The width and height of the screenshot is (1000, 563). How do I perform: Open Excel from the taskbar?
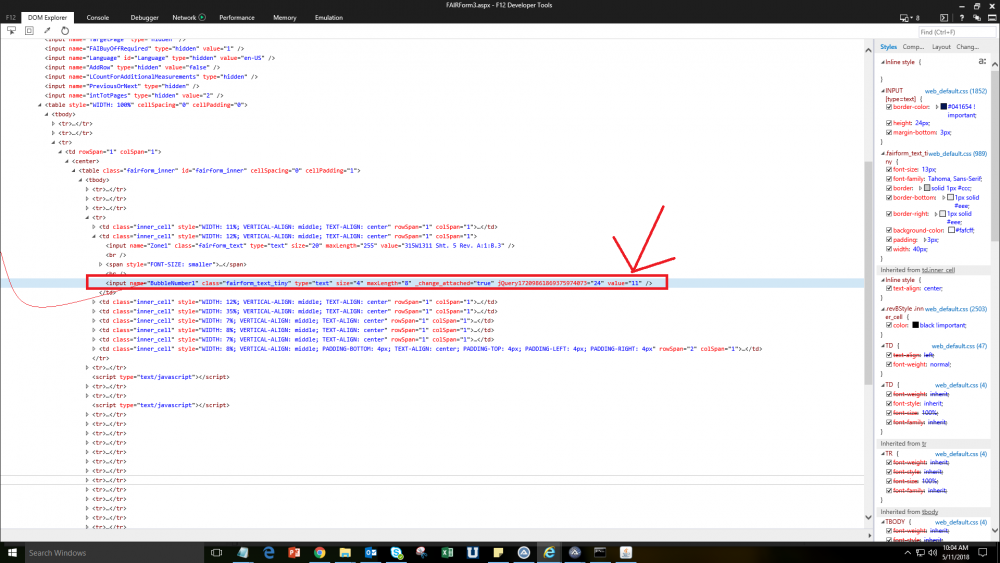pyautogui.click(x=447, y=553)
